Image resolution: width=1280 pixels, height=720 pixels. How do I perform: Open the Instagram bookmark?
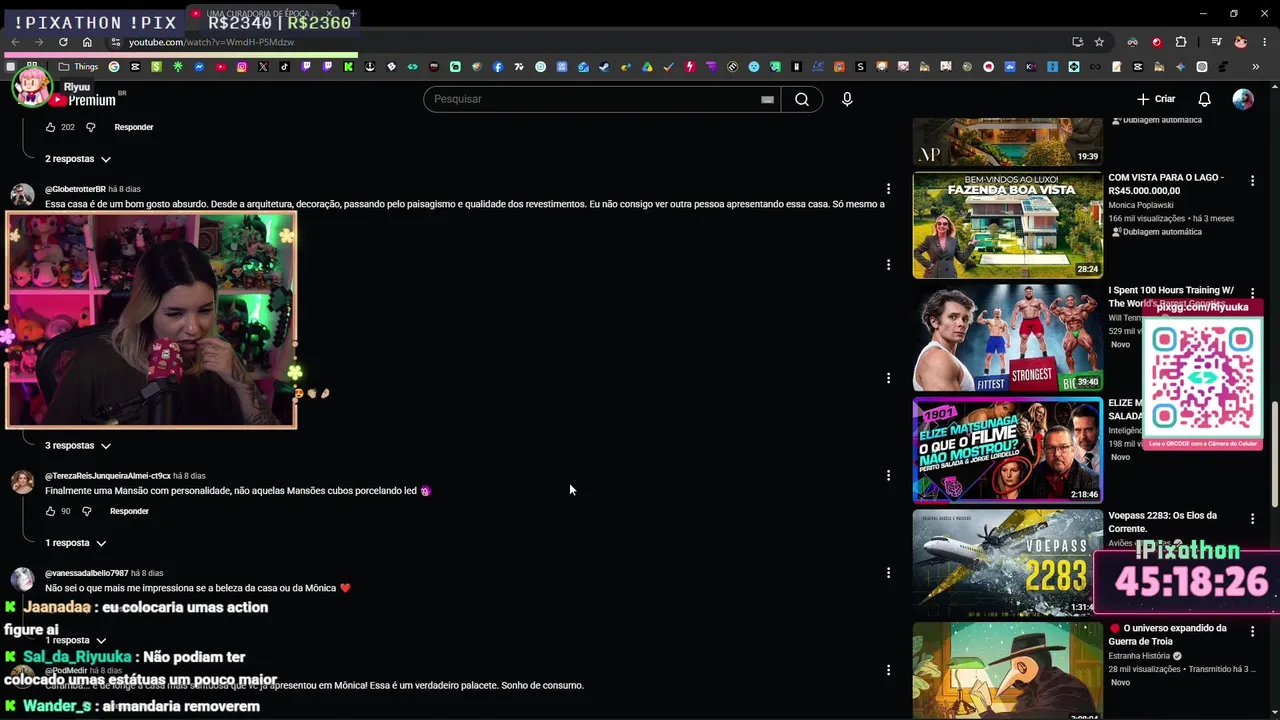(242, 67)
